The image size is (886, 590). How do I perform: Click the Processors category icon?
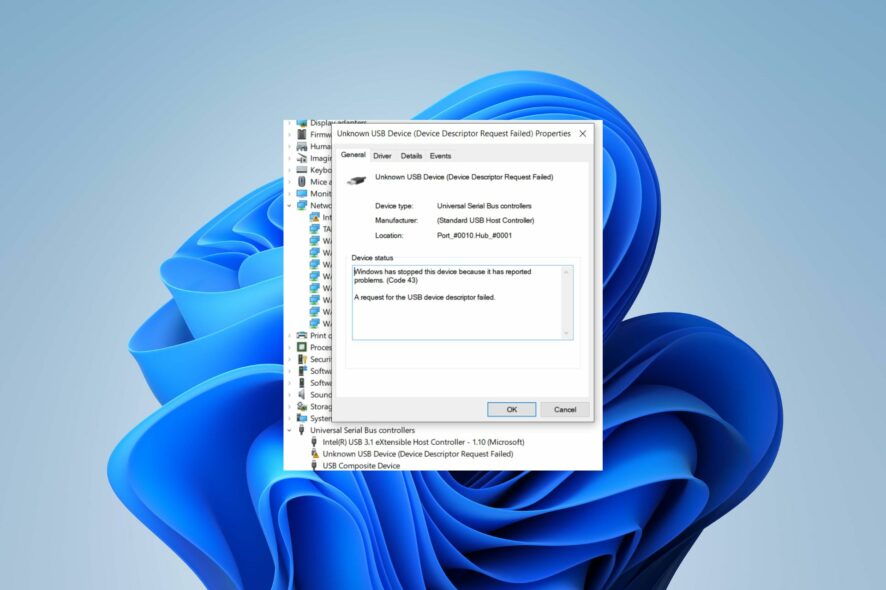(302, 347)
